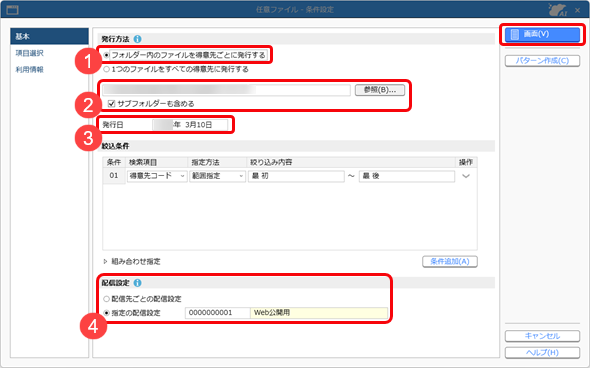Click the 画面(V) button
This screenshot has width=590, height=368.
(542, 34)
